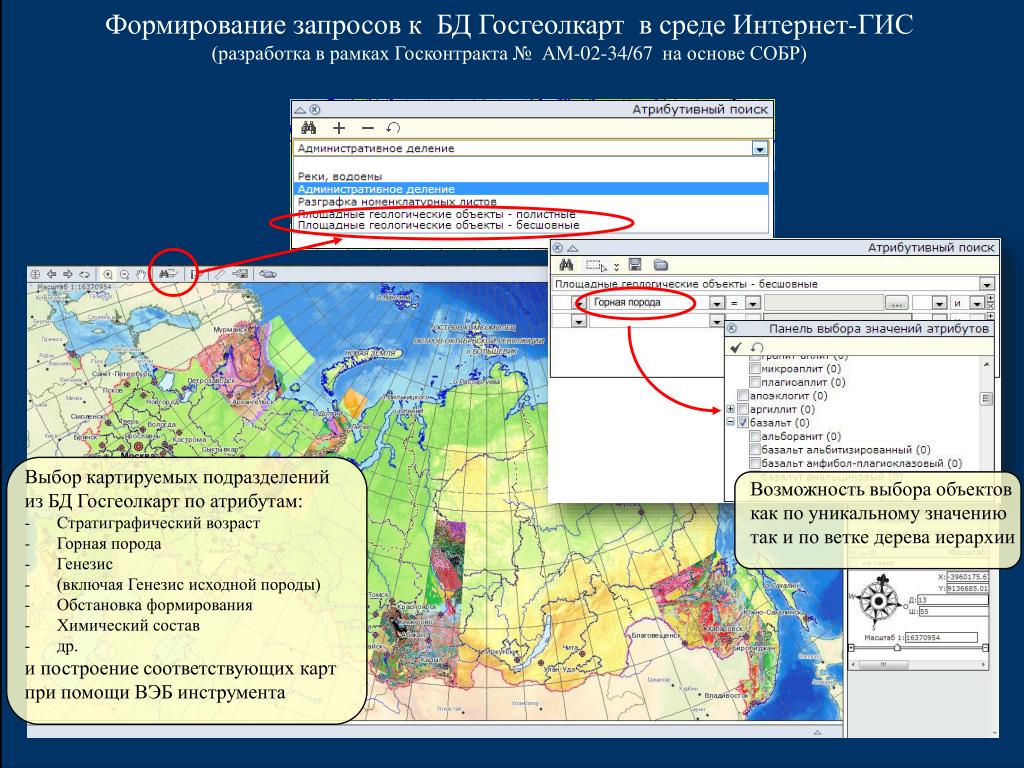
Task: Click the select-by-rectangle icon in lower window
Action: click(596, 265)
